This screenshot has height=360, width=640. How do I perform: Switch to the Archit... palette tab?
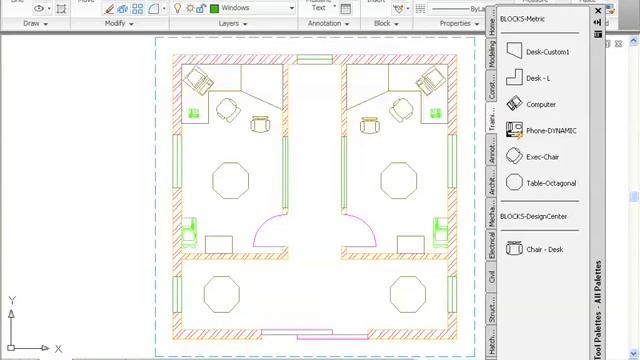click(491, 182)
